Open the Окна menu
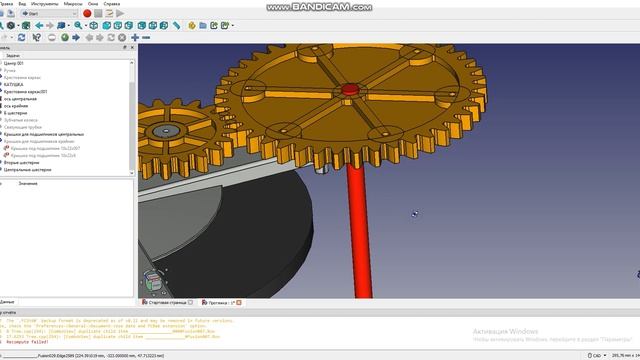Screen dimensions: 640x360 [93, 4]
